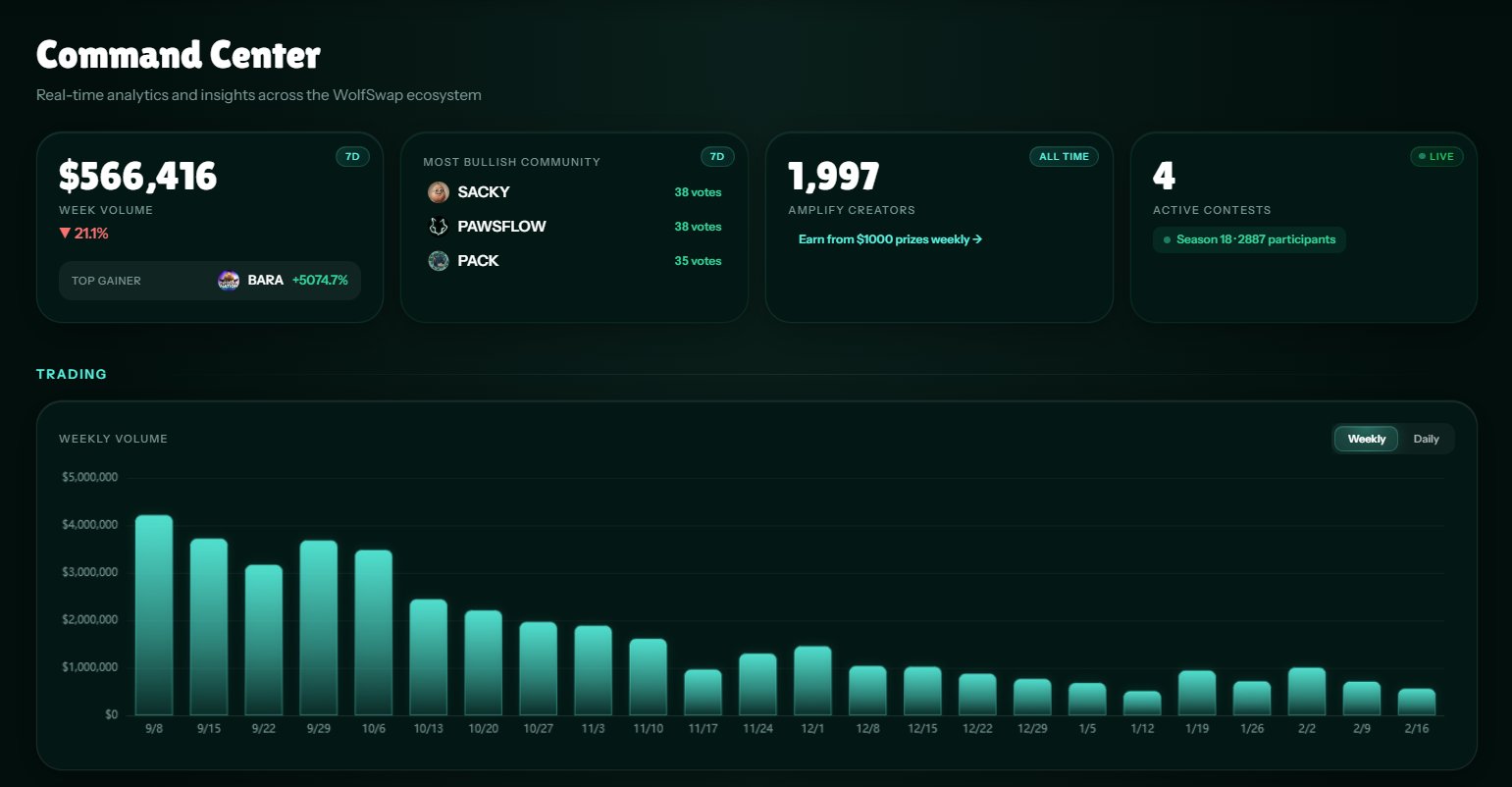1512x787 pixels.
Task: Select the Weekly chart toggle
Action: pos(1366,439)
